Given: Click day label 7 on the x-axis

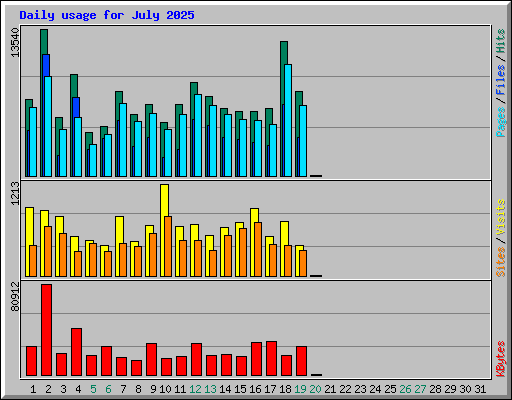Looking at the screenshot, I should [x=123, y=389].
